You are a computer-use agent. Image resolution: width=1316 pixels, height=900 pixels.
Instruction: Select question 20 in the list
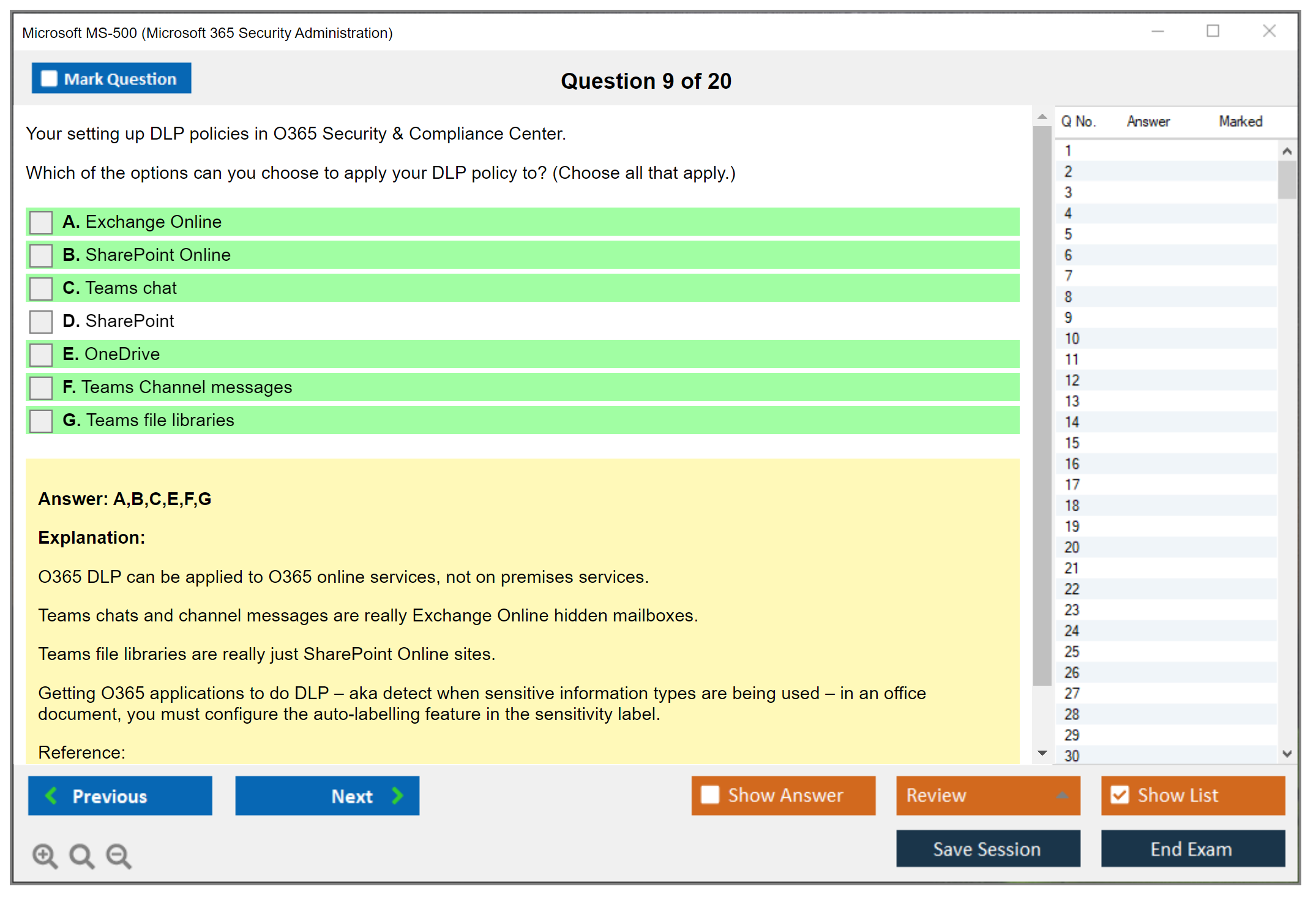click(x=1072, y=547)
